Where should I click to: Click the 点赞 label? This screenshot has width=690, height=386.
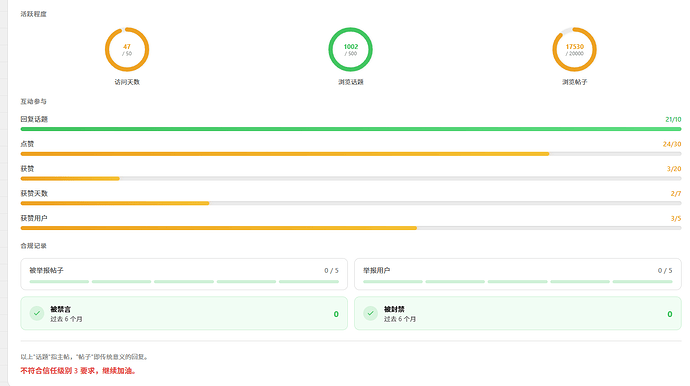tap(27, 144)
